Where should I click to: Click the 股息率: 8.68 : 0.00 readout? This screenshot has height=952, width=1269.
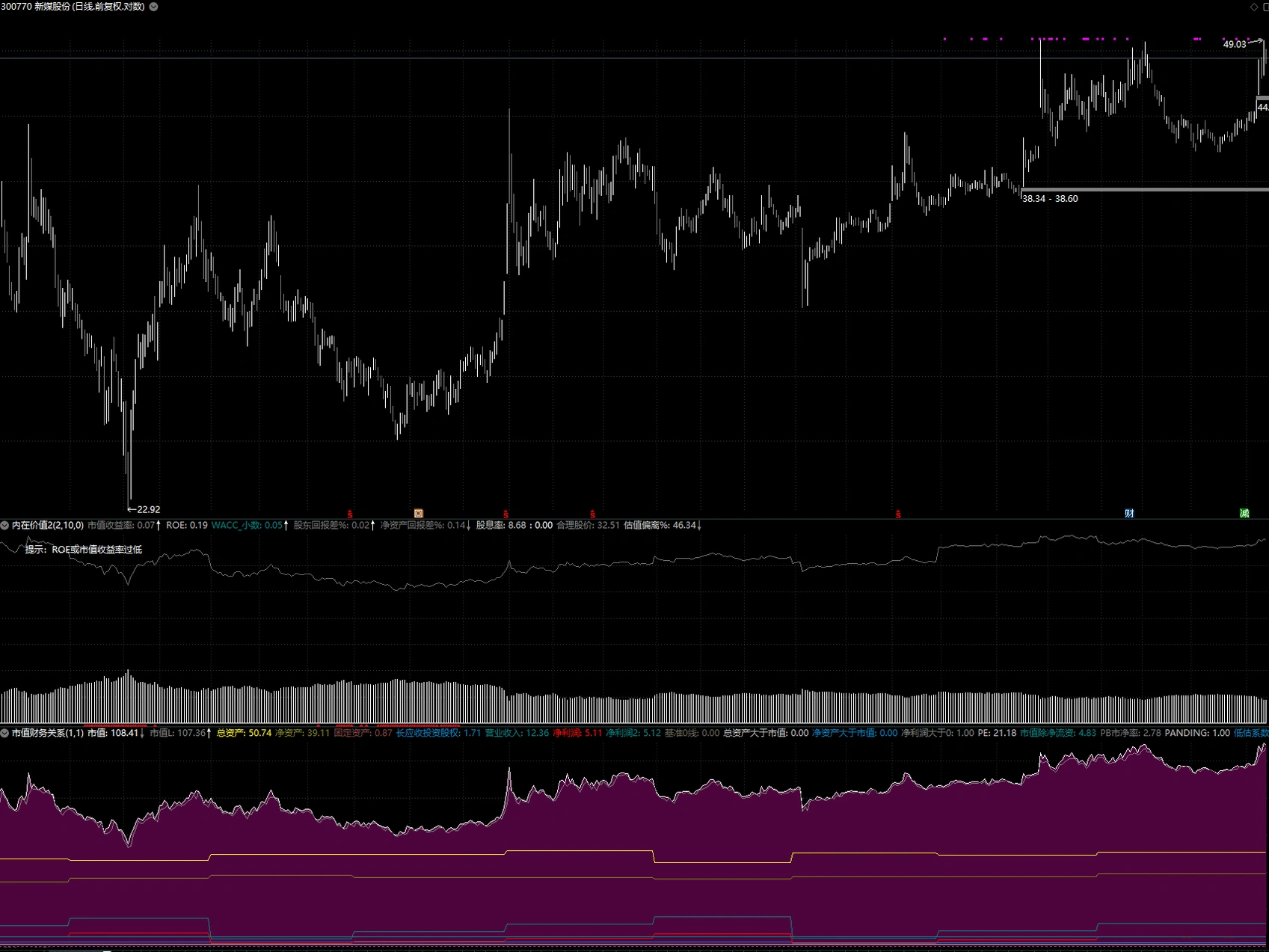click(514, 526)
